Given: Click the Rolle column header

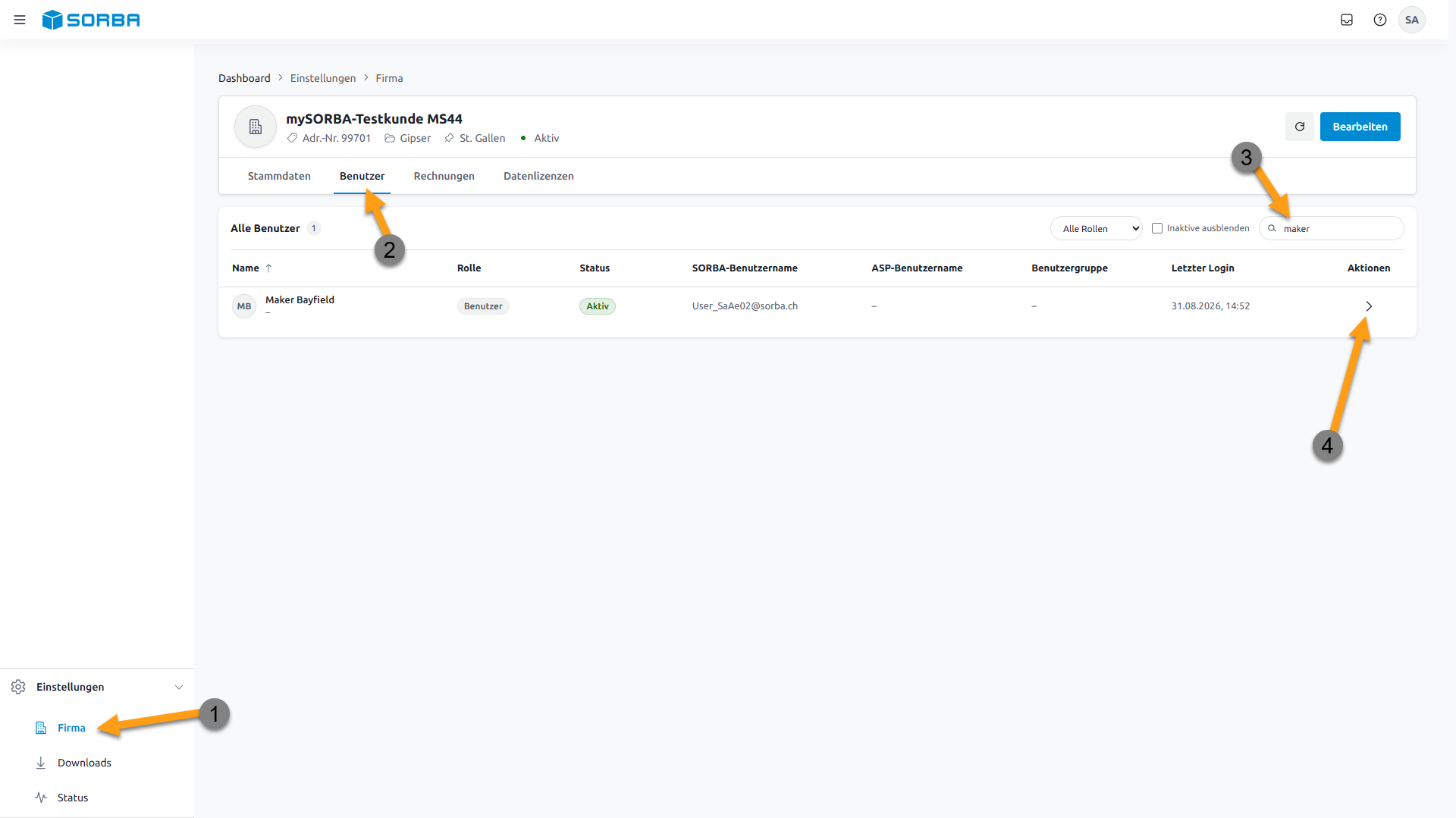Looking at the screenshot, I should 469,268.
